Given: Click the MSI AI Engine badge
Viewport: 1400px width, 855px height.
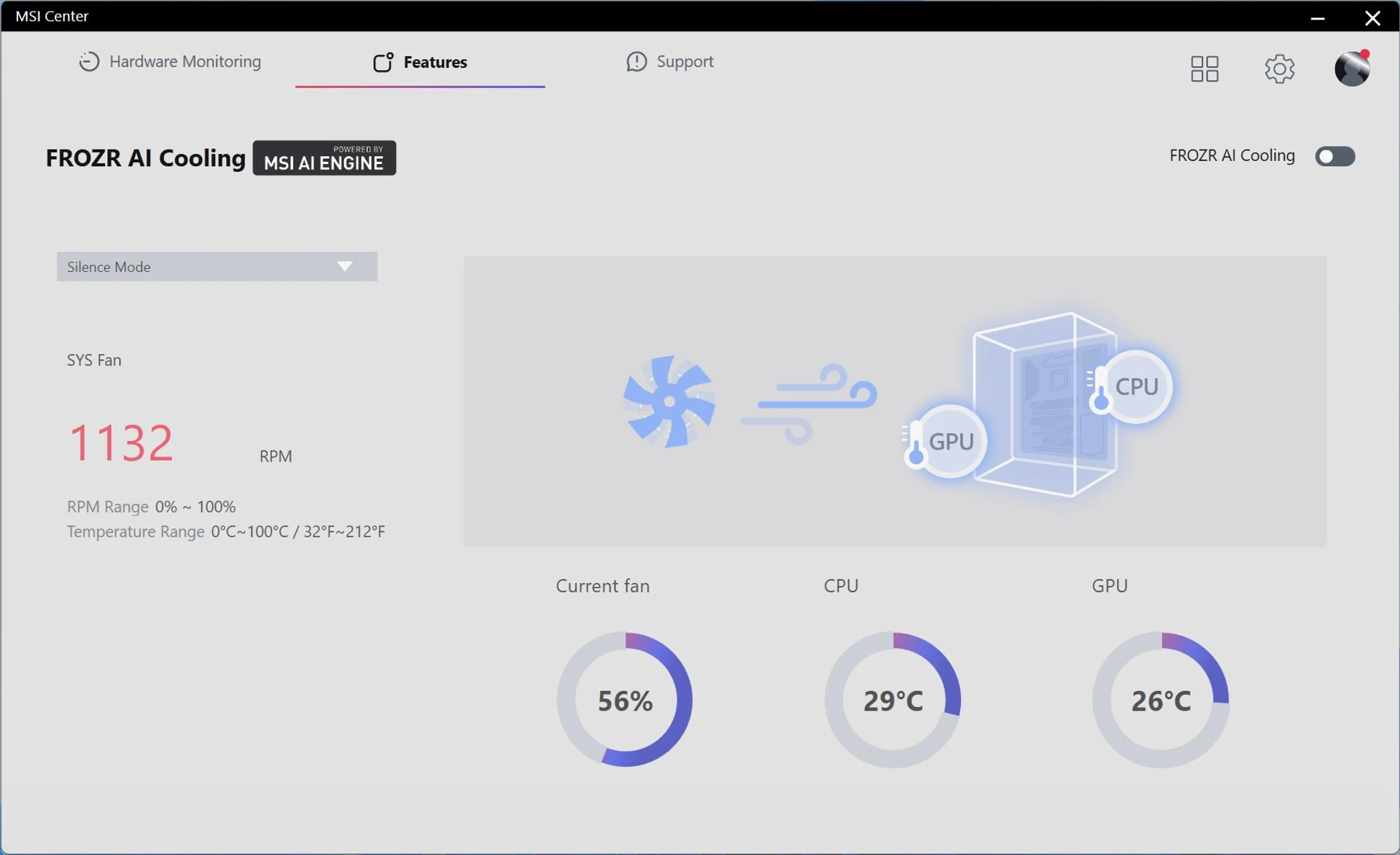Looking at the screenshot, I should 324,157.
